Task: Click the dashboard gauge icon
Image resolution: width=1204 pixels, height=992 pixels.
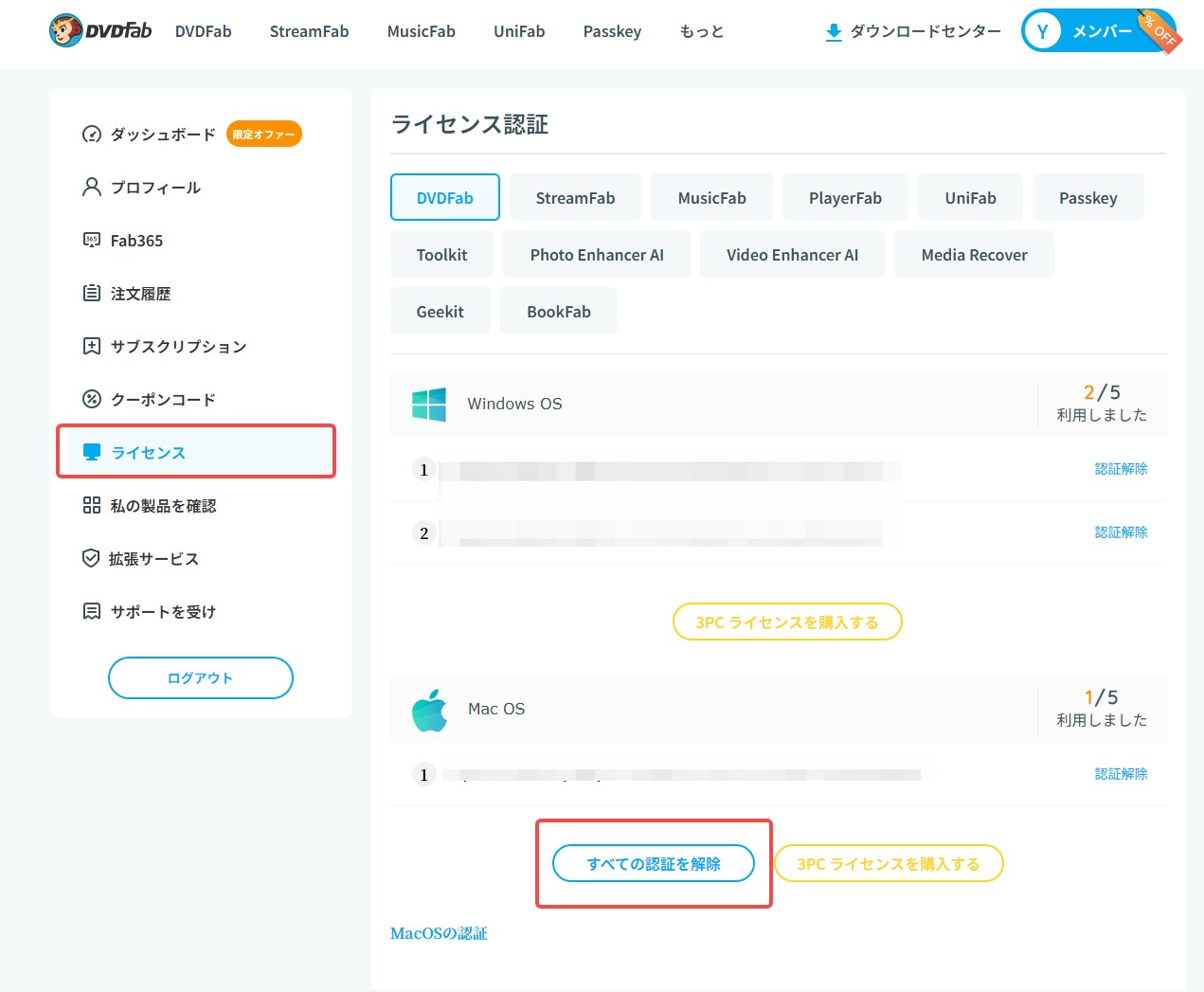Action: click(92, 135)
